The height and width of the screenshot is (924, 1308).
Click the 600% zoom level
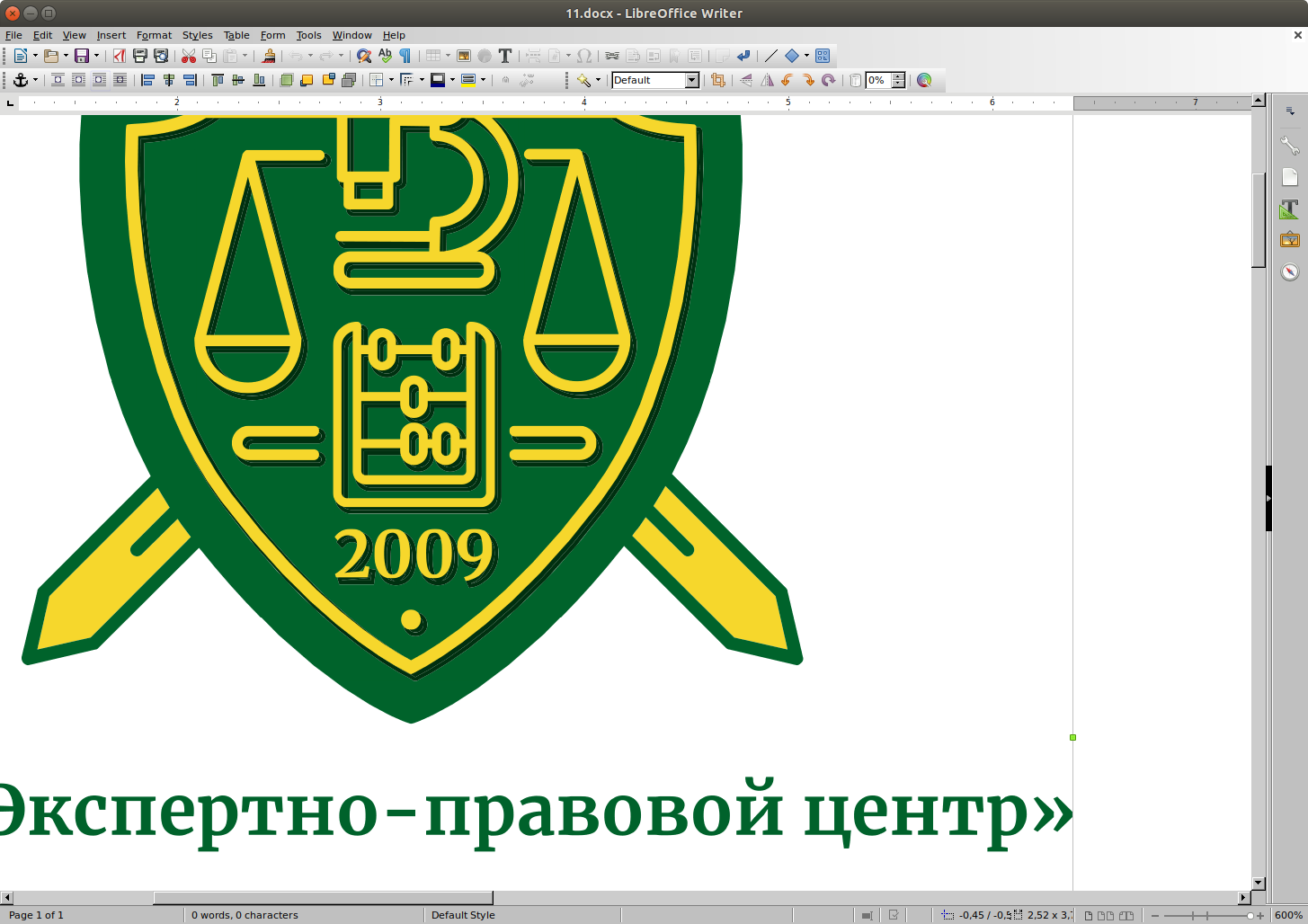(x=1288, y=915)
